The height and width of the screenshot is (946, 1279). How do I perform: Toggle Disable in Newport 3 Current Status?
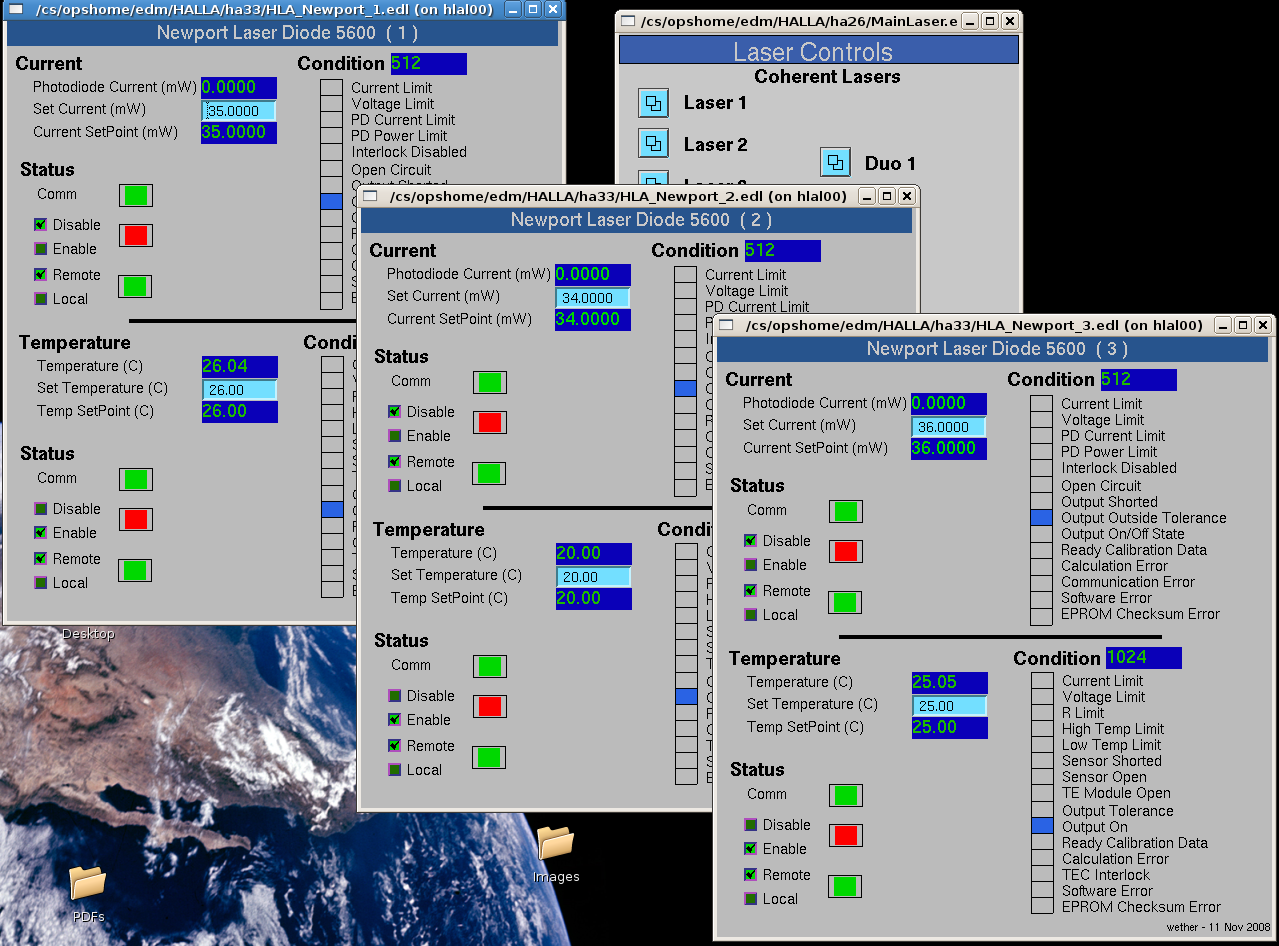[751, 541]
